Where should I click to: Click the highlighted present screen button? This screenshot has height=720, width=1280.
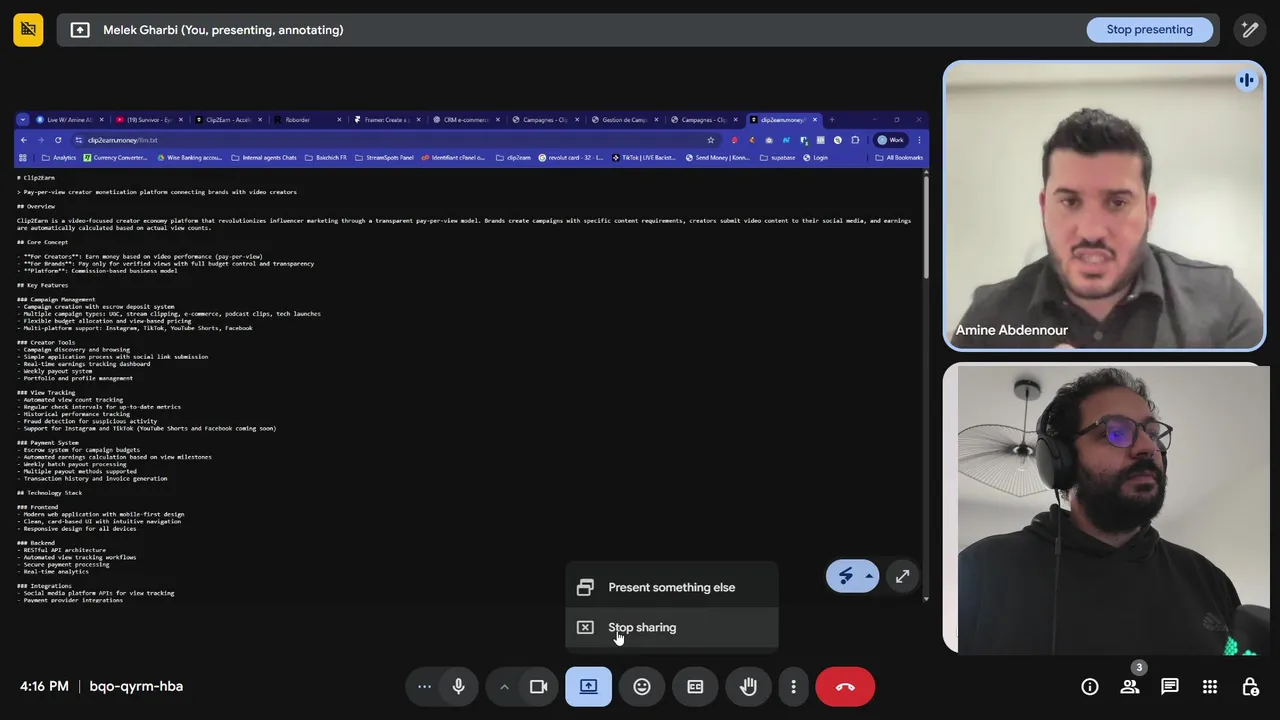click(588, 687)
